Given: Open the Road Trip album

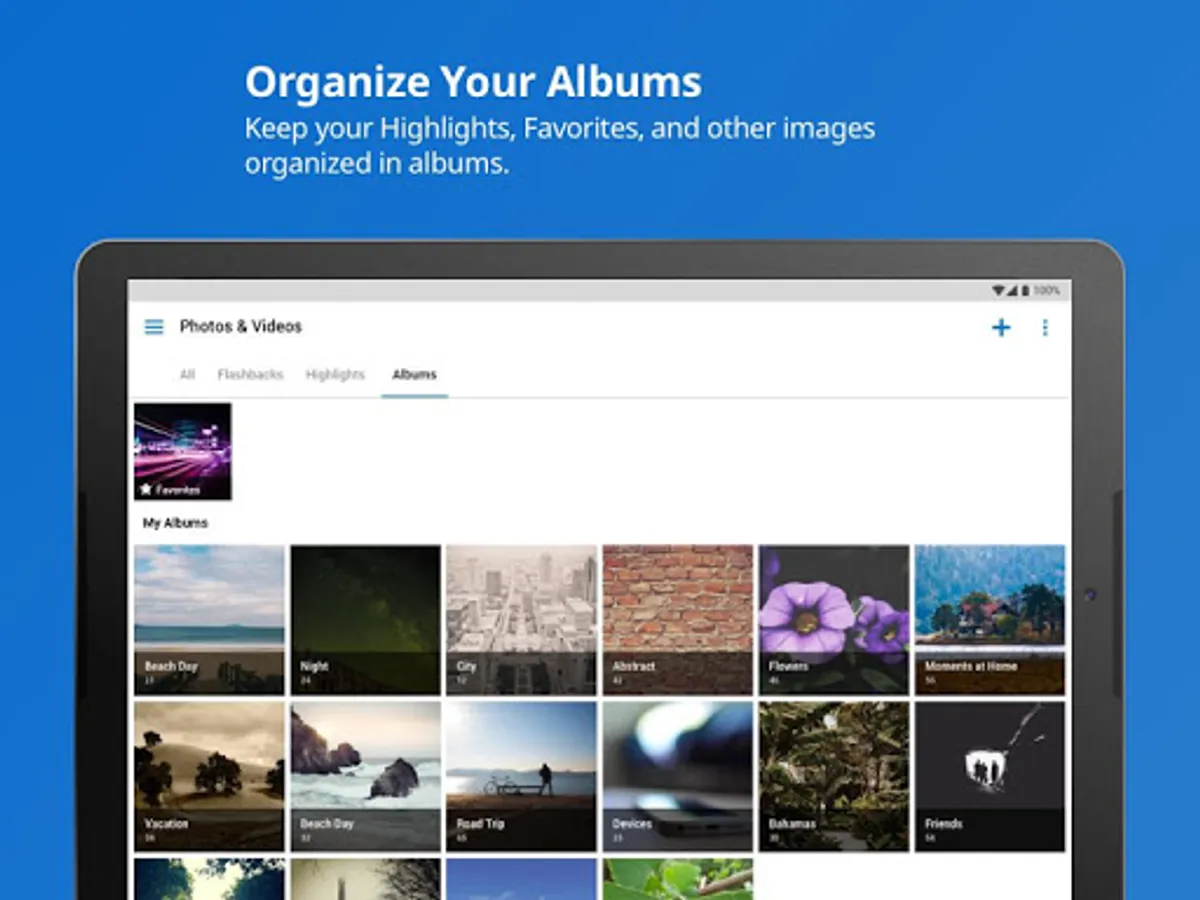Looking at the screenshot, I should point(521,776).
